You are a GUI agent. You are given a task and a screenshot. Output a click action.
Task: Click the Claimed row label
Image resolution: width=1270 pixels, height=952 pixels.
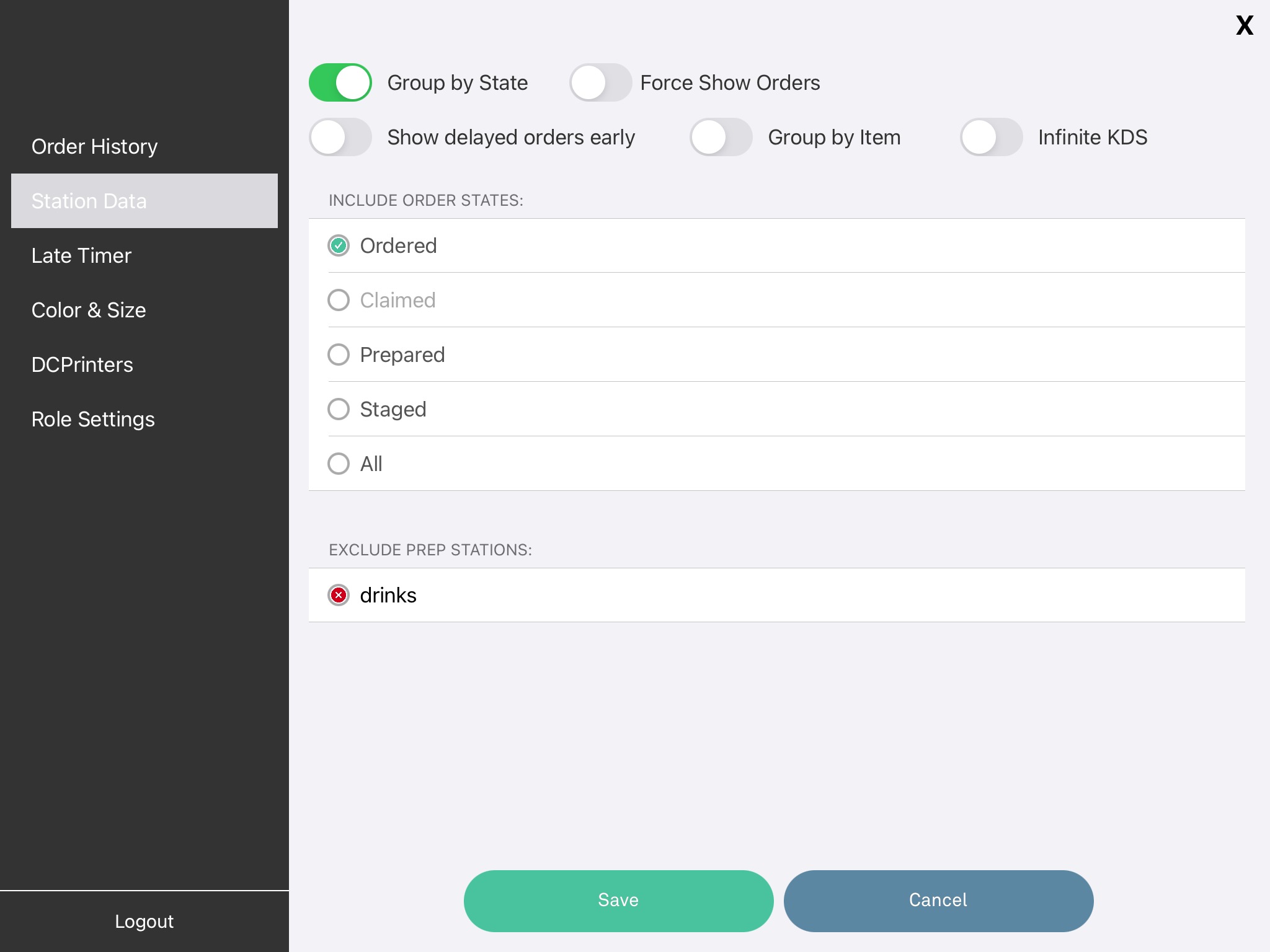(x=397, y=300)
